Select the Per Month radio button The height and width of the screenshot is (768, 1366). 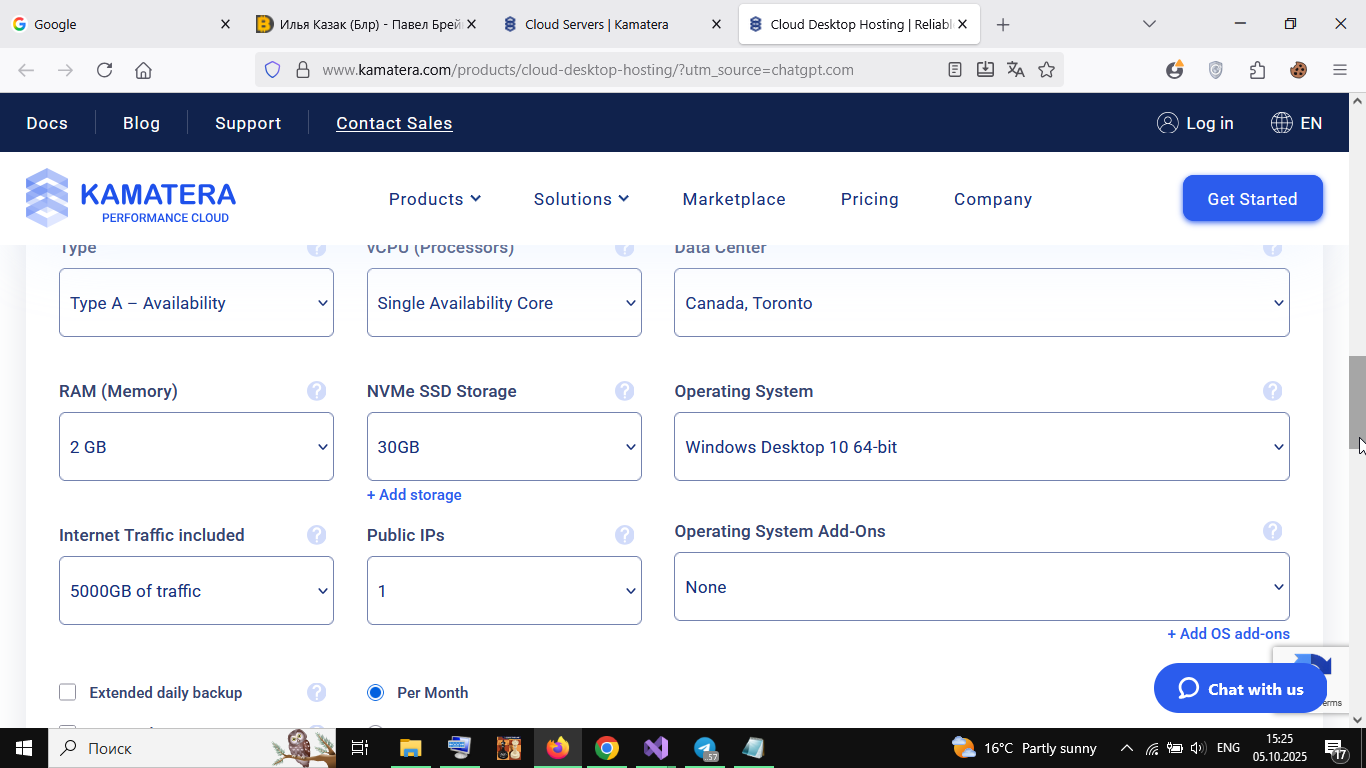[375, 692]
